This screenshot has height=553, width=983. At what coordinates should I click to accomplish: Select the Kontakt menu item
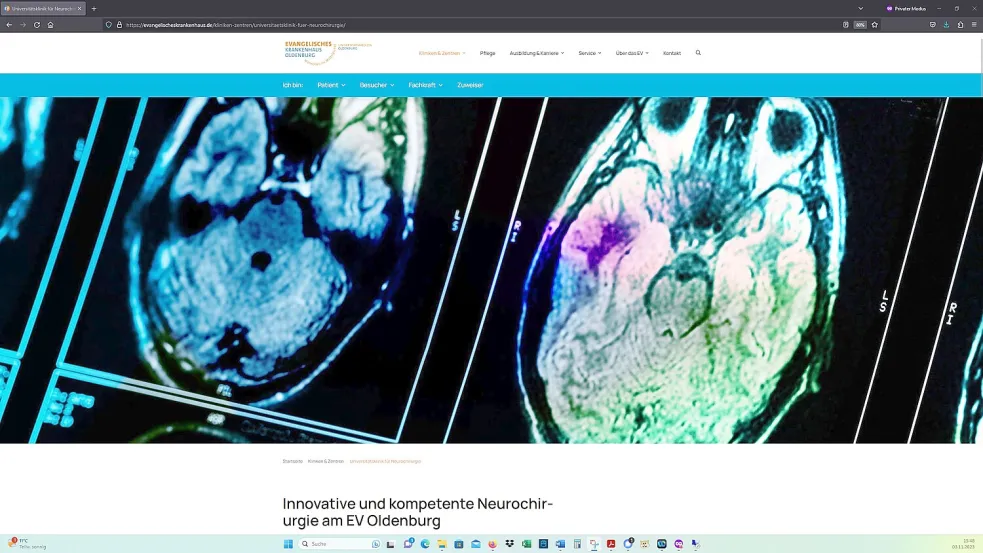(x=671, y=53)
